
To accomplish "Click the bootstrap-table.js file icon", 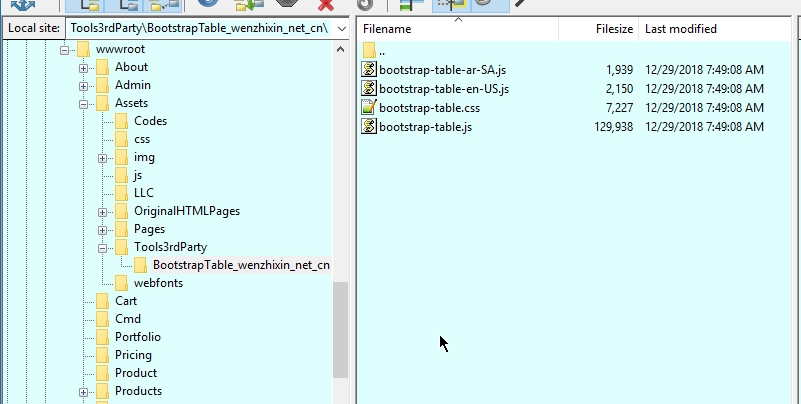I will (369, 127).
